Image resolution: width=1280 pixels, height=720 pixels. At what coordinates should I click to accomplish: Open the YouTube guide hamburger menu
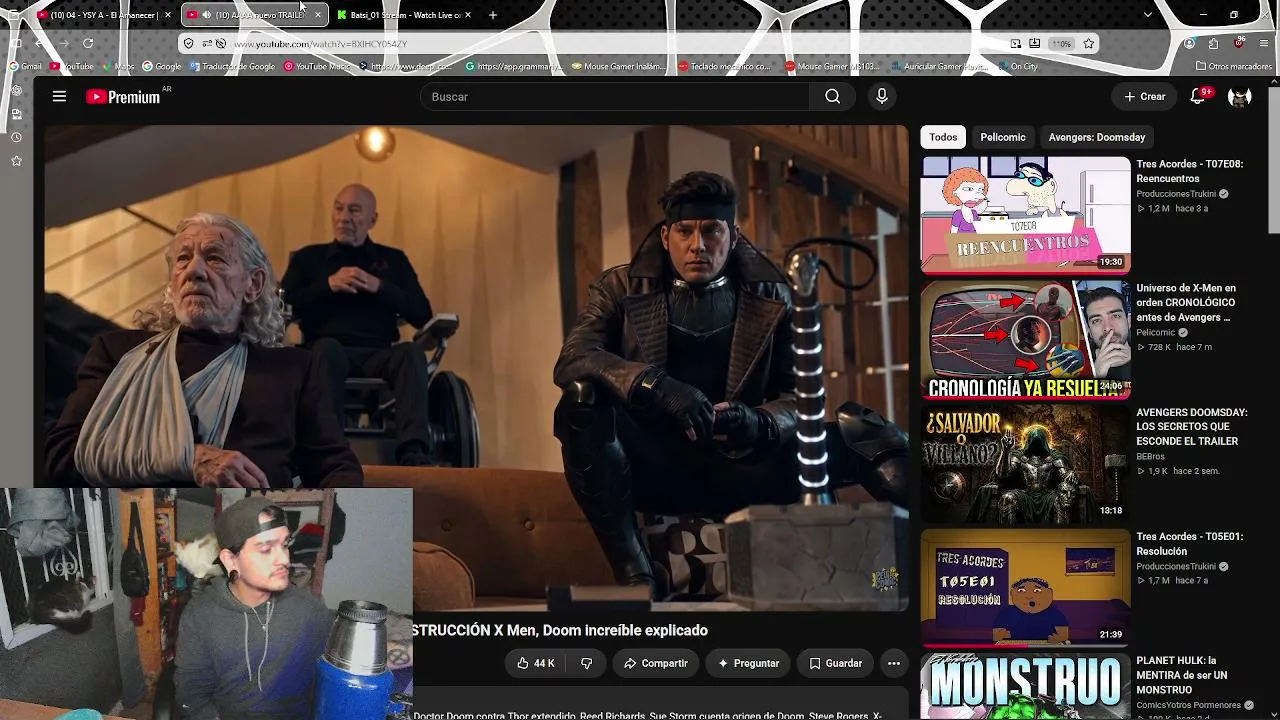click(59, 96)
